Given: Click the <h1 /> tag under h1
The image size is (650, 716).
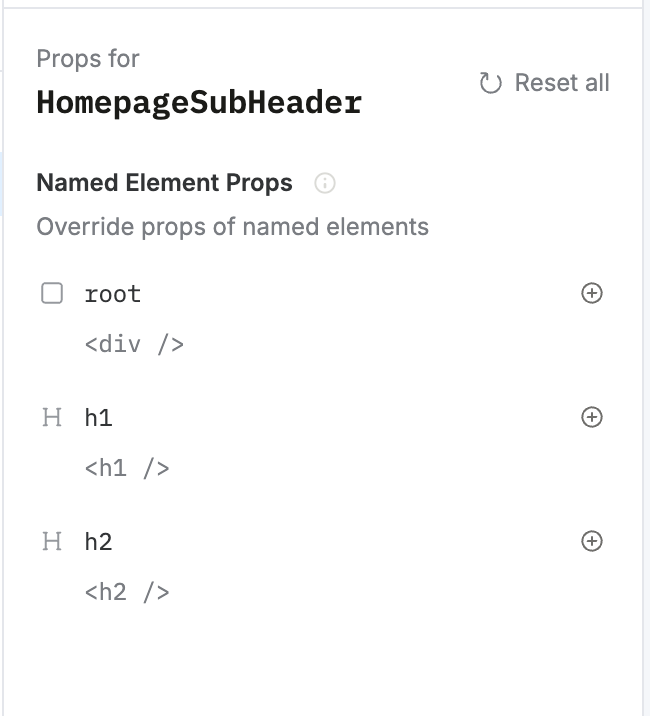Looking at the screenshot, I should 127,468.
